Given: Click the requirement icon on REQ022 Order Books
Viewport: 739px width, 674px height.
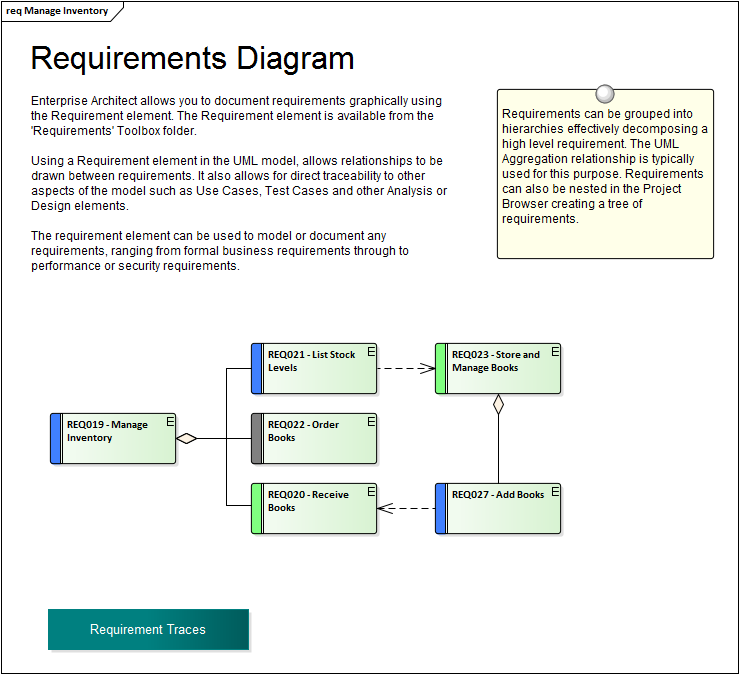Looking at the screenshot, I should [x=371, y=421].
